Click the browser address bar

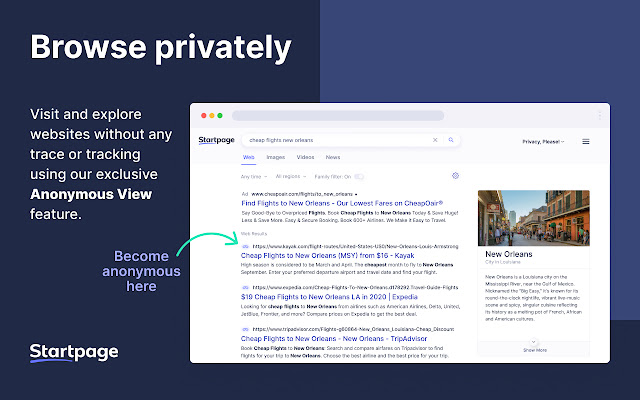pyautogui.click(x=338, y=116)
